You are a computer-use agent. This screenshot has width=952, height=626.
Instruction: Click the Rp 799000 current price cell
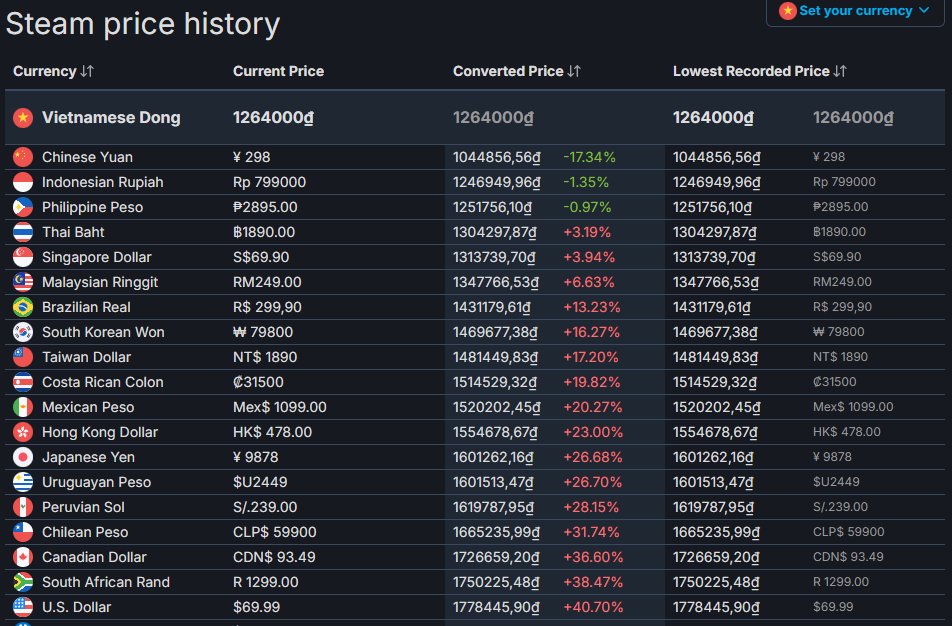[270, 182]
